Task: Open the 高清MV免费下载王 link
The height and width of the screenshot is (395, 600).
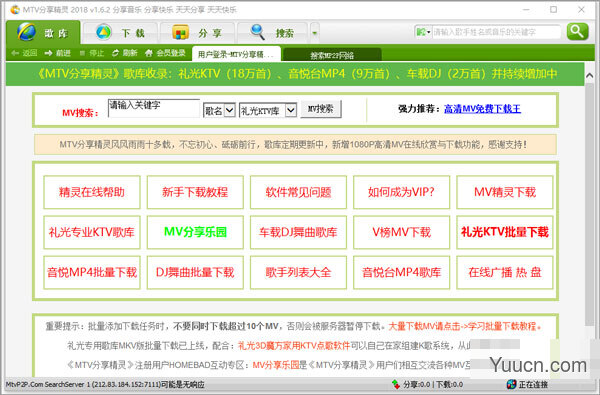Action: 482,109
